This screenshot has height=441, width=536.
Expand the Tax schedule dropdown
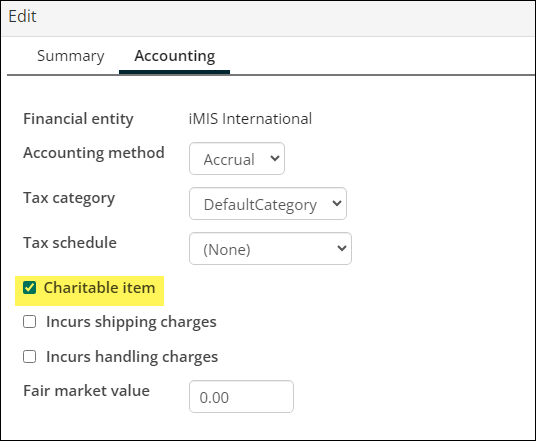[270, 249]
